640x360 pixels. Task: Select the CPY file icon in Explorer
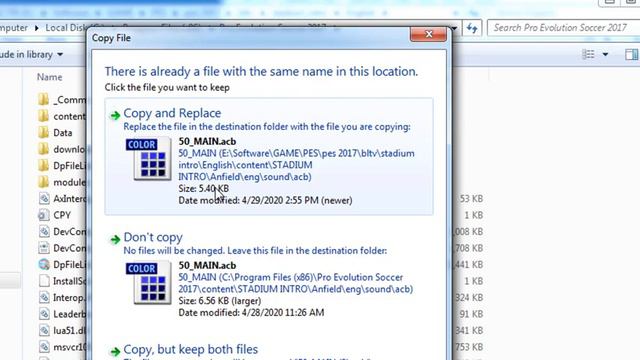[x=44, y=215]
